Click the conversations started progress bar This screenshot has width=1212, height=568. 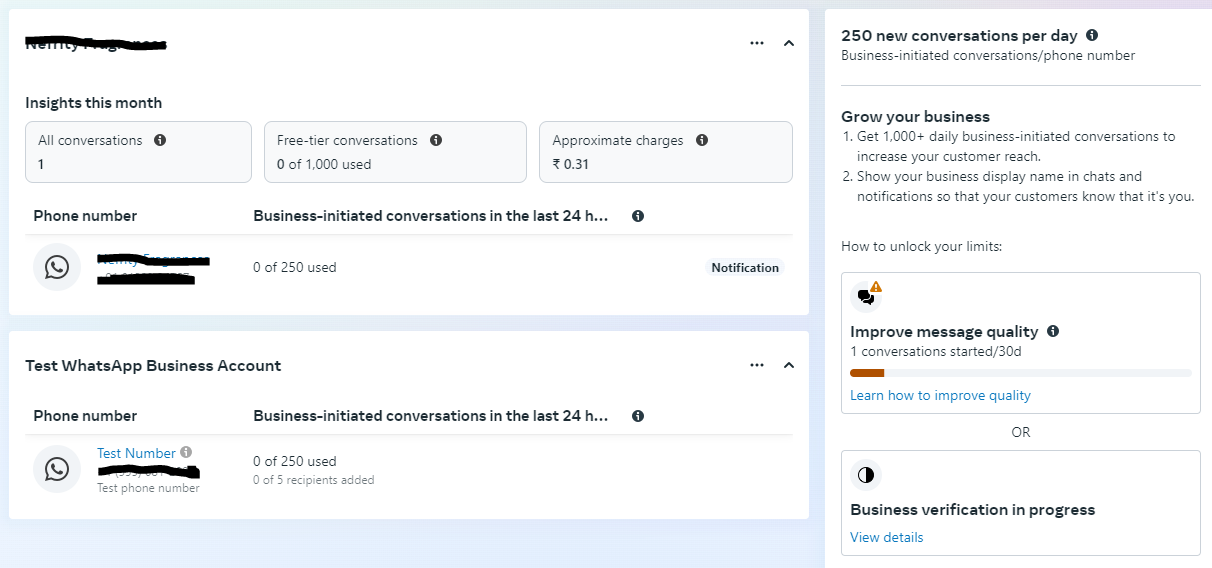coord(1021,373)
